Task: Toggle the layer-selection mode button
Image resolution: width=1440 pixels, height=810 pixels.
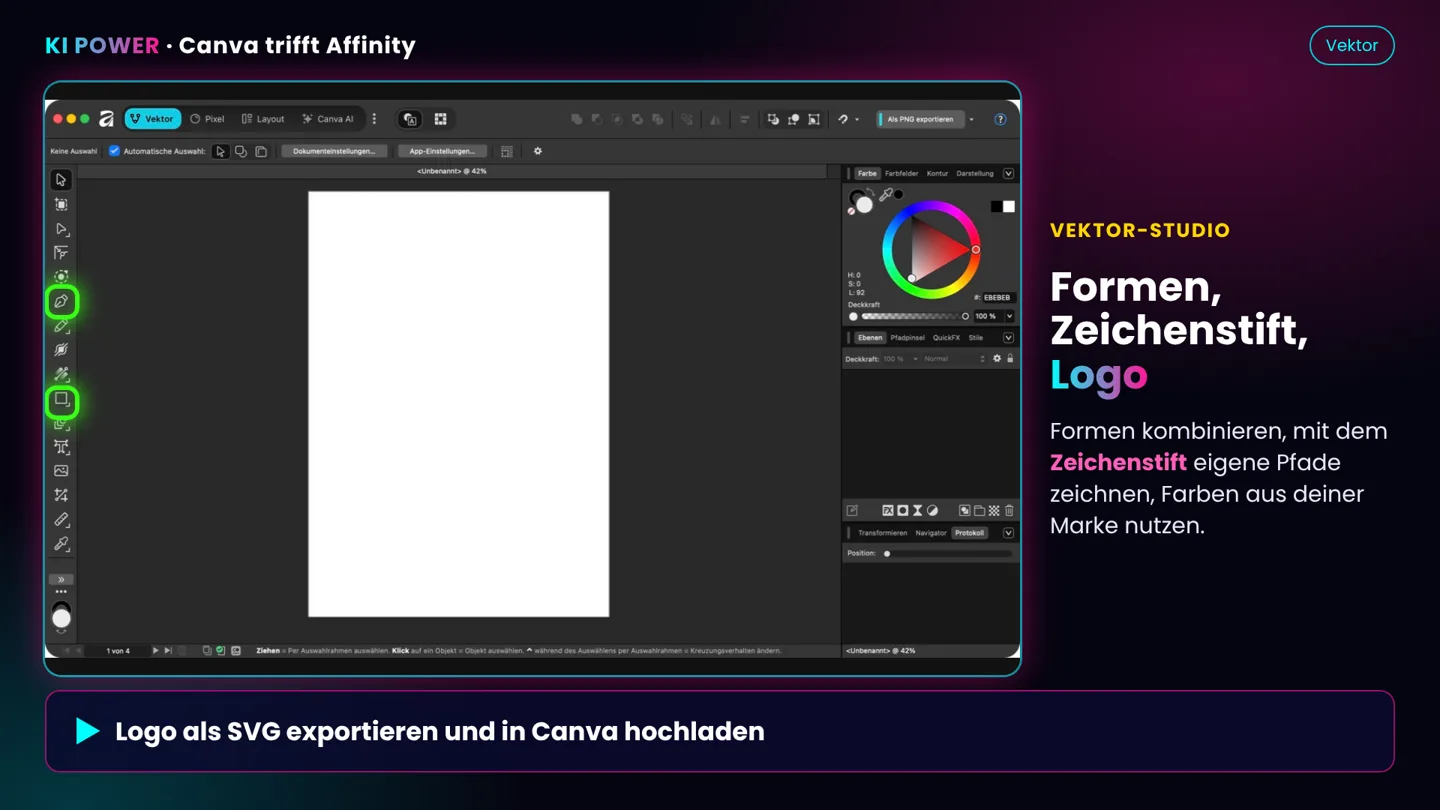Action: click(x=261, y=151)
